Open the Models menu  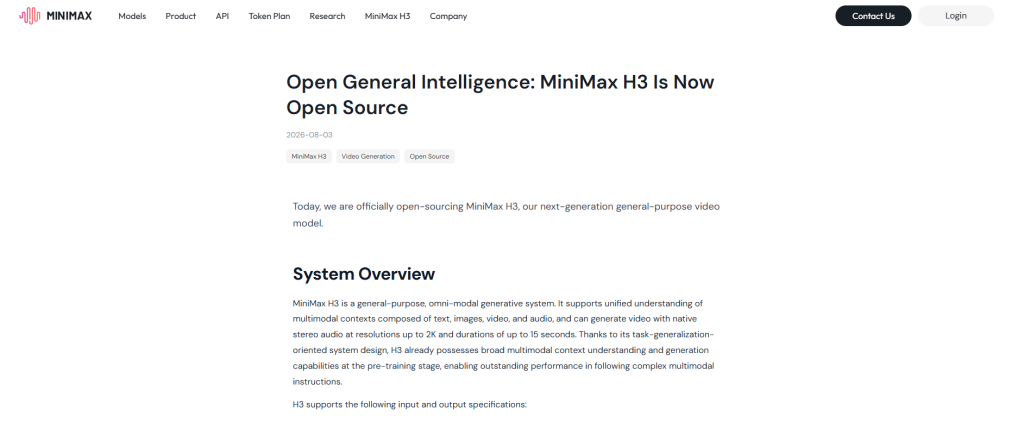tap(132, 16)
